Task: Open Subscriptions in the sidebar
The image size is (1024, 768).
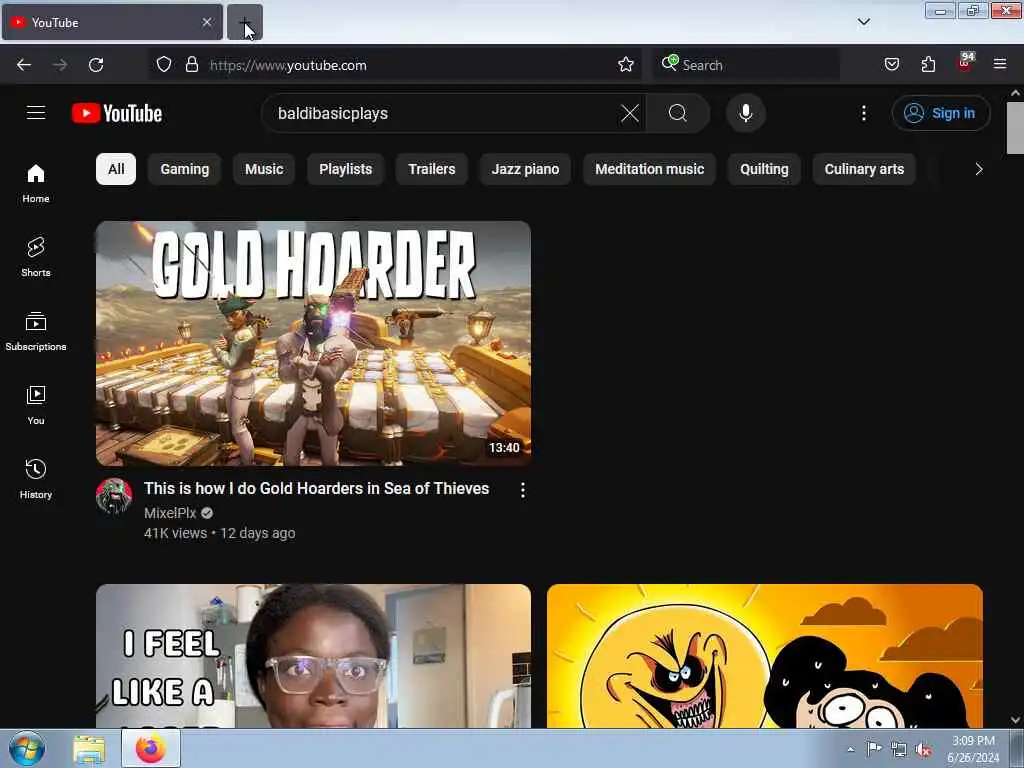Action: coord(36,331)
